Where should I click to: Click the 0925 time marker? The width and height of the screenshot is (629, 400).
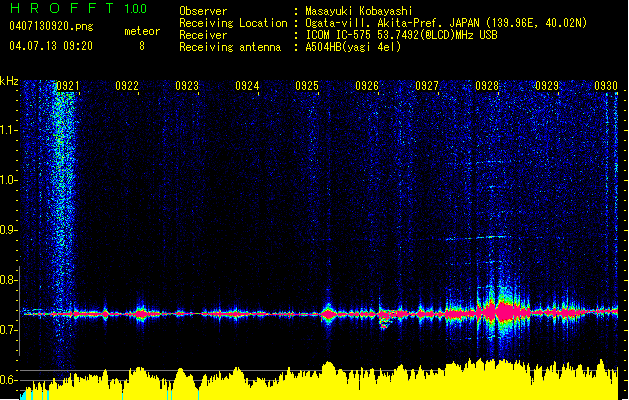307,86
